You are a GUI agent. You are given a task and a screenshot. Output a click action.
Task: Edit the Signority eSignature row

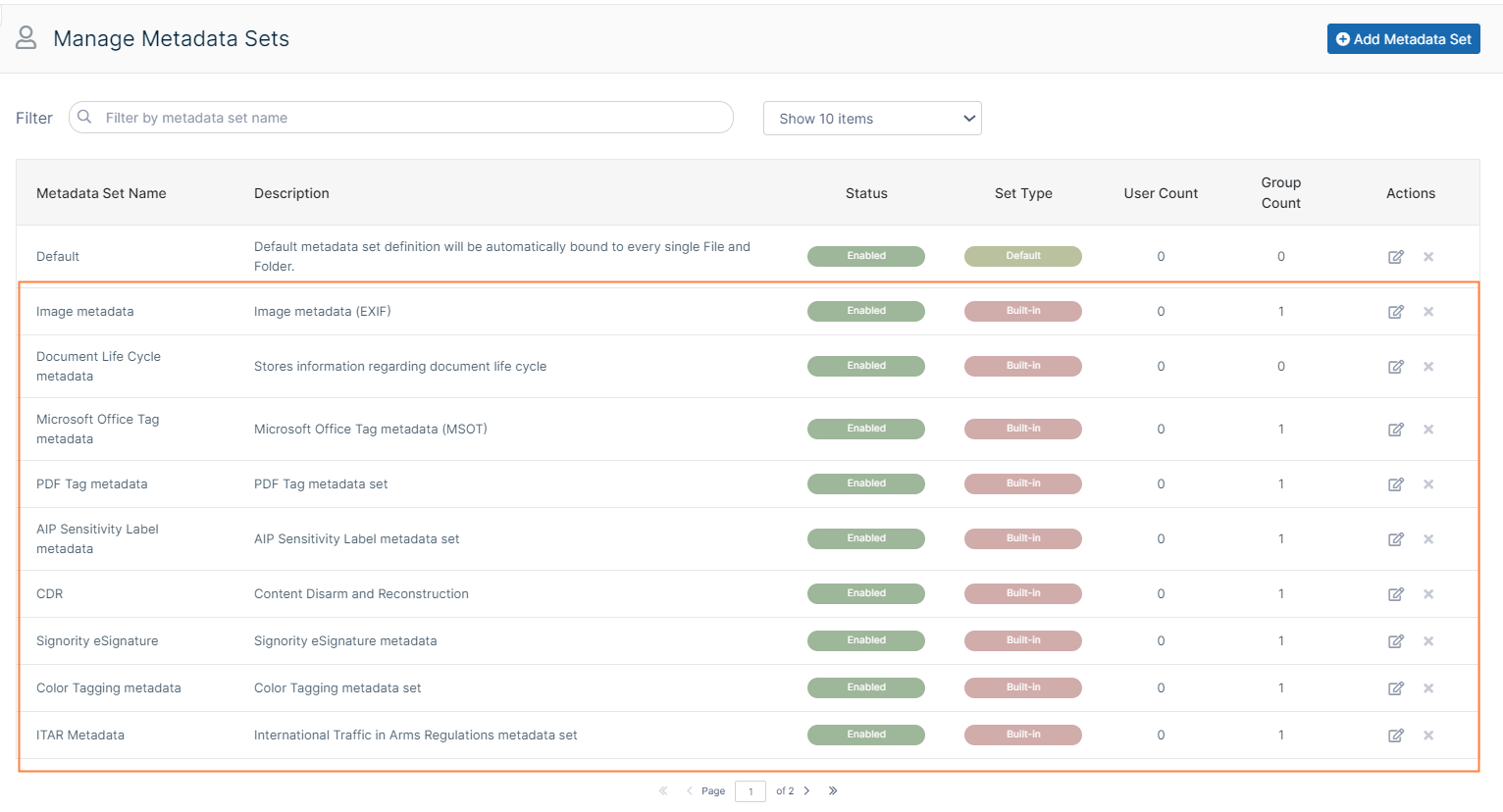(1395, 641)
